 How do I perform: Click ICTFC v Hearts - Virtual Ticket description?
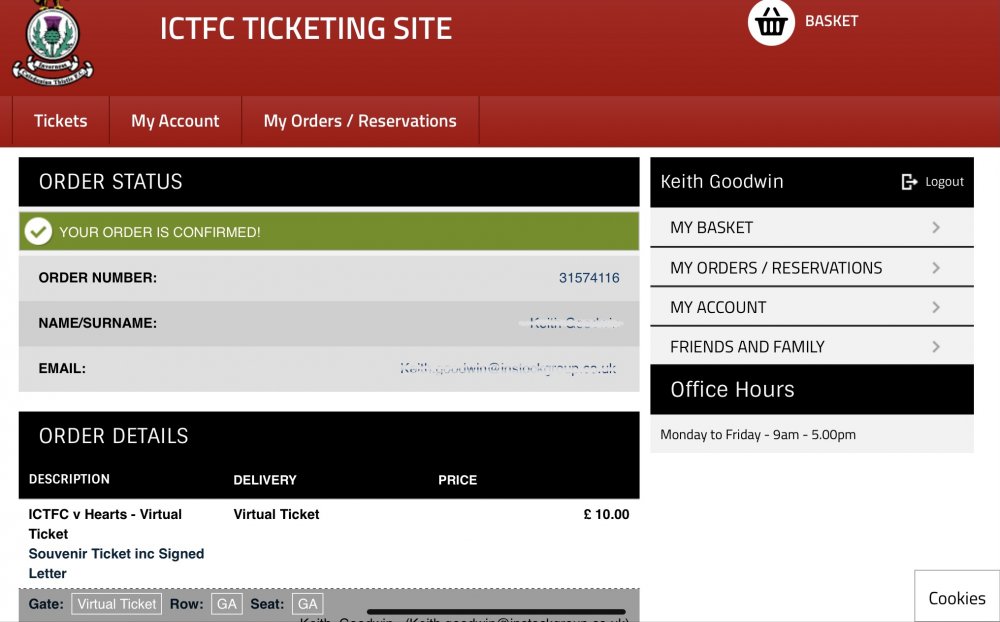tap(105, 524)
